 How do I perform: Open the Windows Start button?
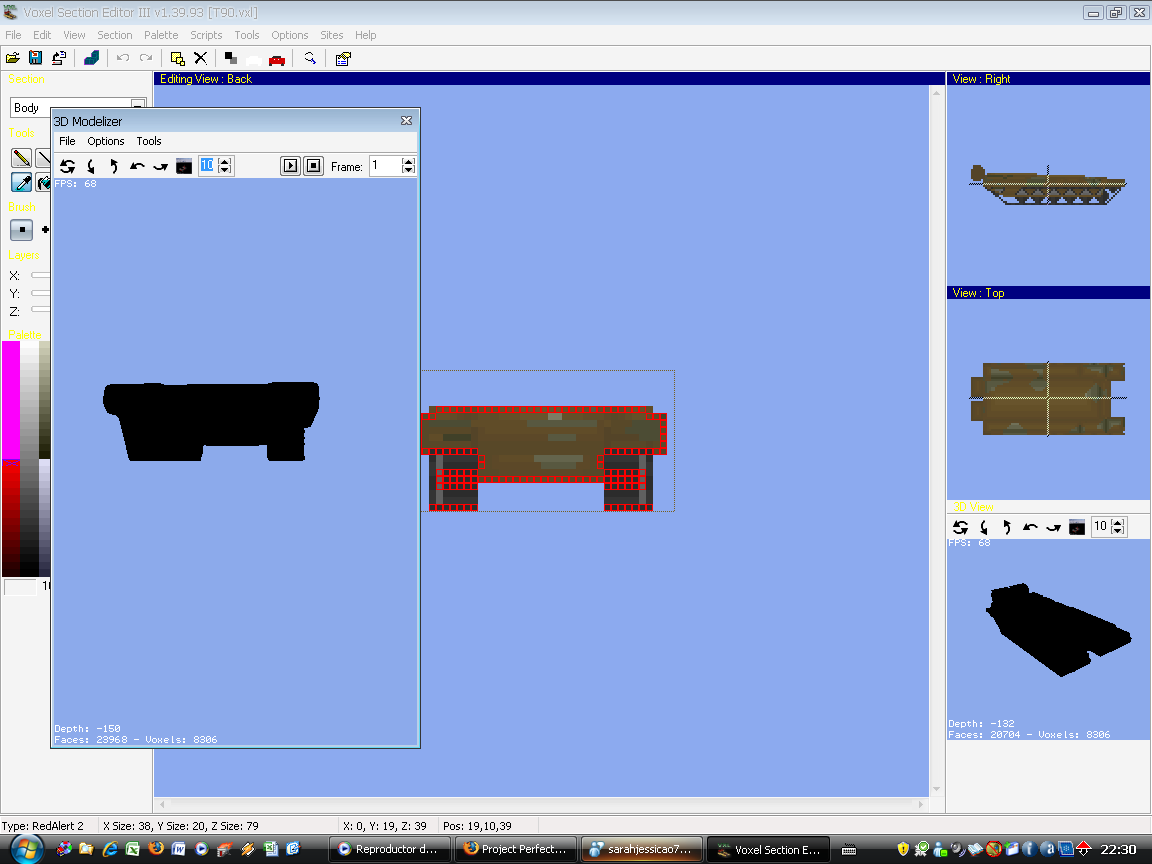[26, 849]
